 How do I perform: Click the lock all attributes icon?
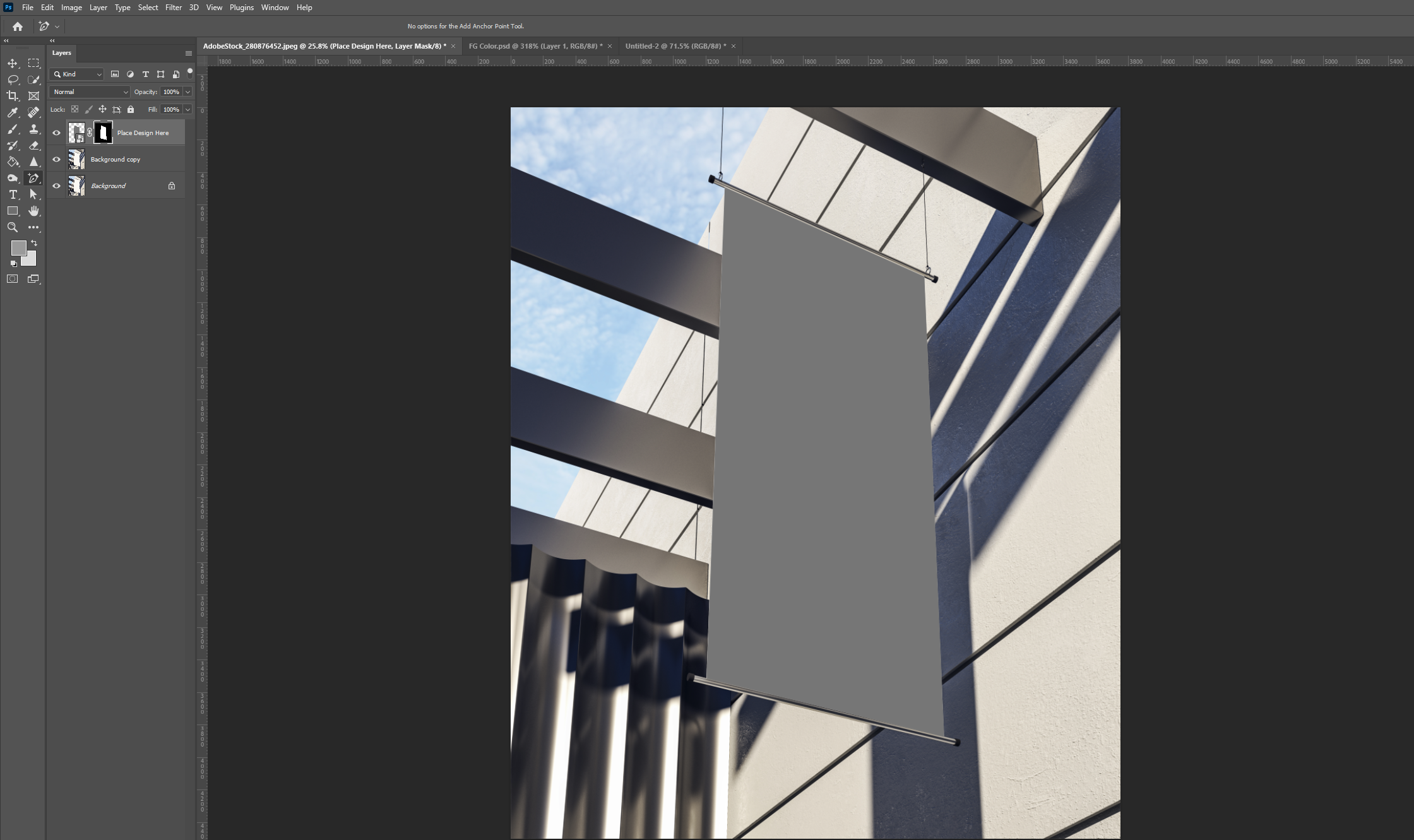(131, 109)
